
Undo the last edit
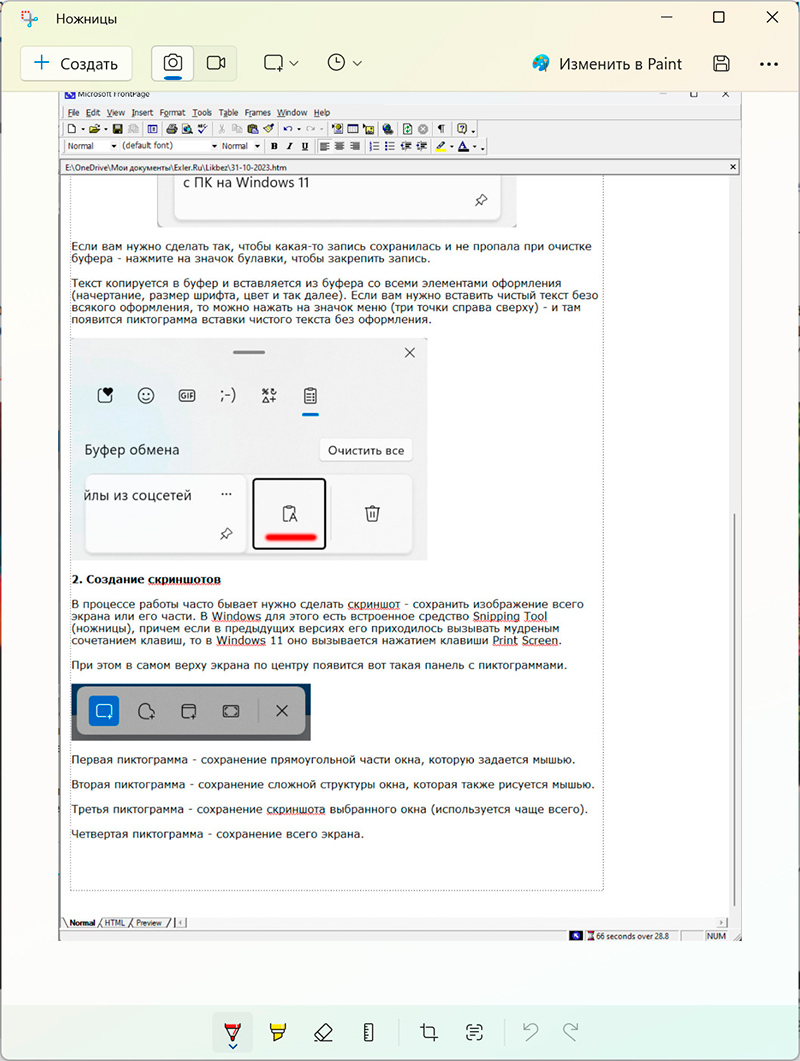coord(532,1032)
